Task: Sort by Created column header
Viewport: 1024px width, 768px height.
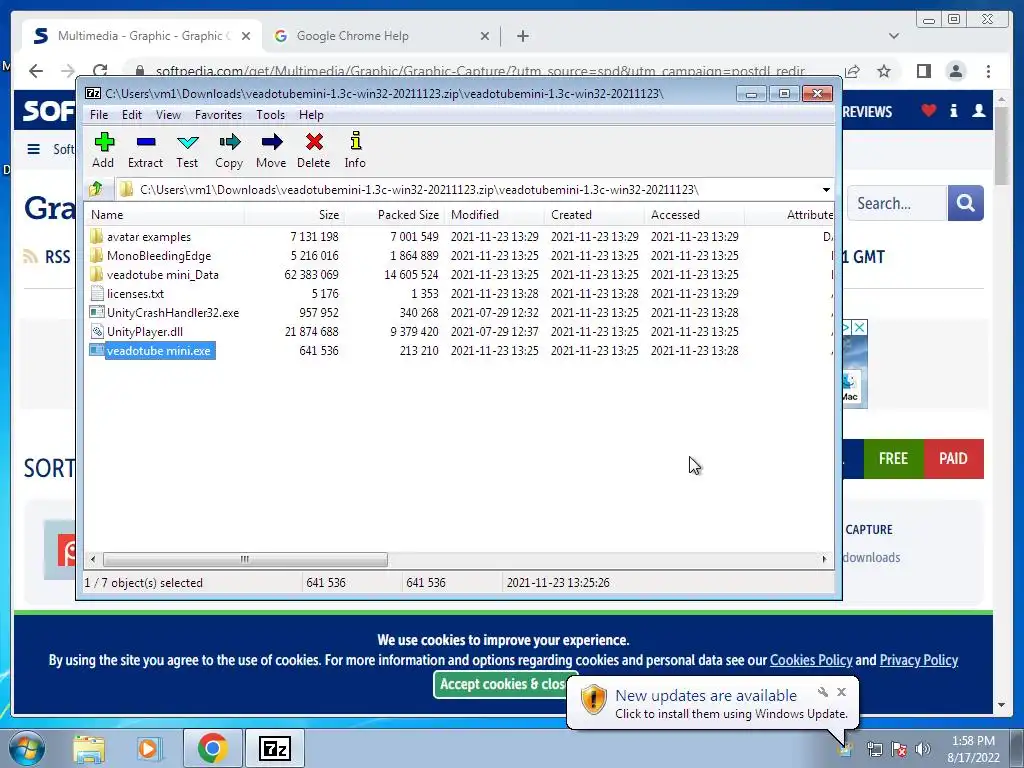Action: (x=594, y=215)
